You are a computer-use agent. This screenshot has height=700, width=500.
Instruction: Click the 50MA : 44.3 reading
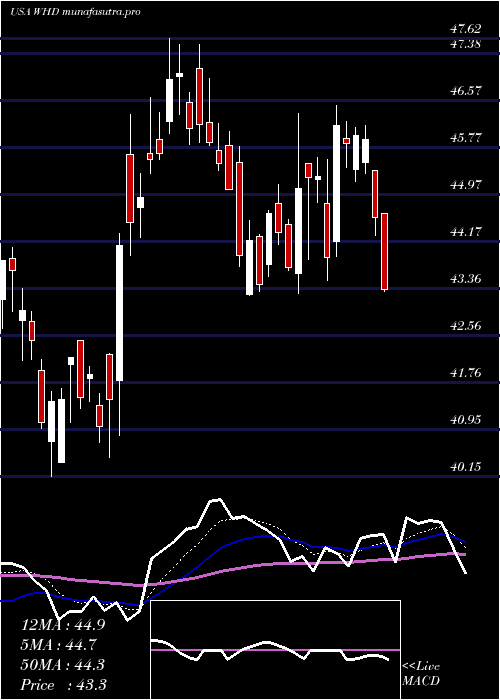coord(63,664)
